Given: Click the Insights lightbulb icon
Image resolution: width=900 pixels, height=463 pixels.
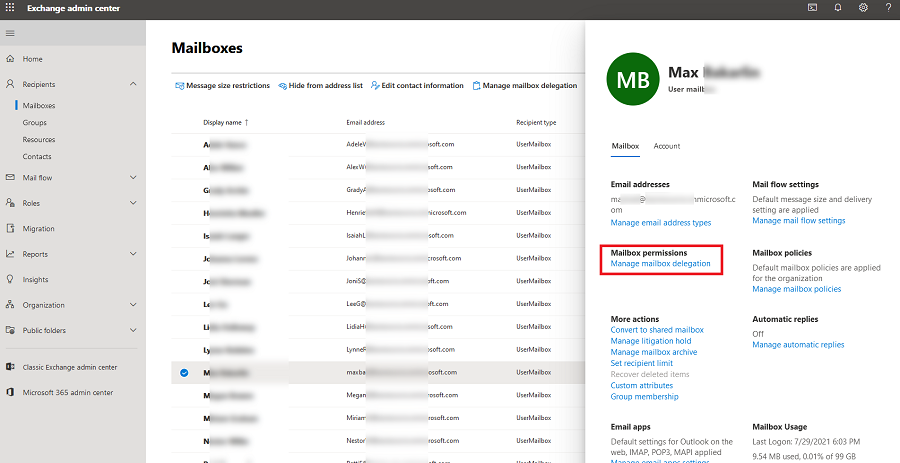Looking at the screenshot, I should pos(10,279).
